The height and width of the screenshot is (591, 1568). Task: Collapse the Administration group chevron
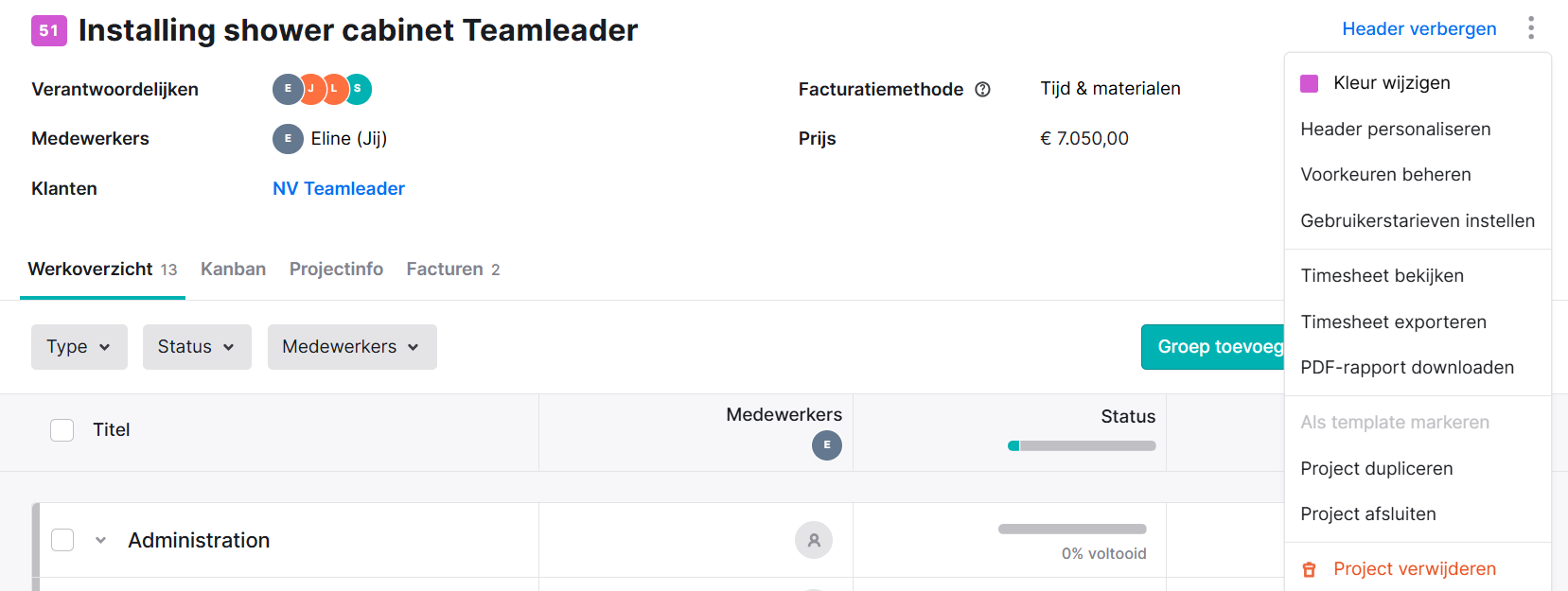100,541
